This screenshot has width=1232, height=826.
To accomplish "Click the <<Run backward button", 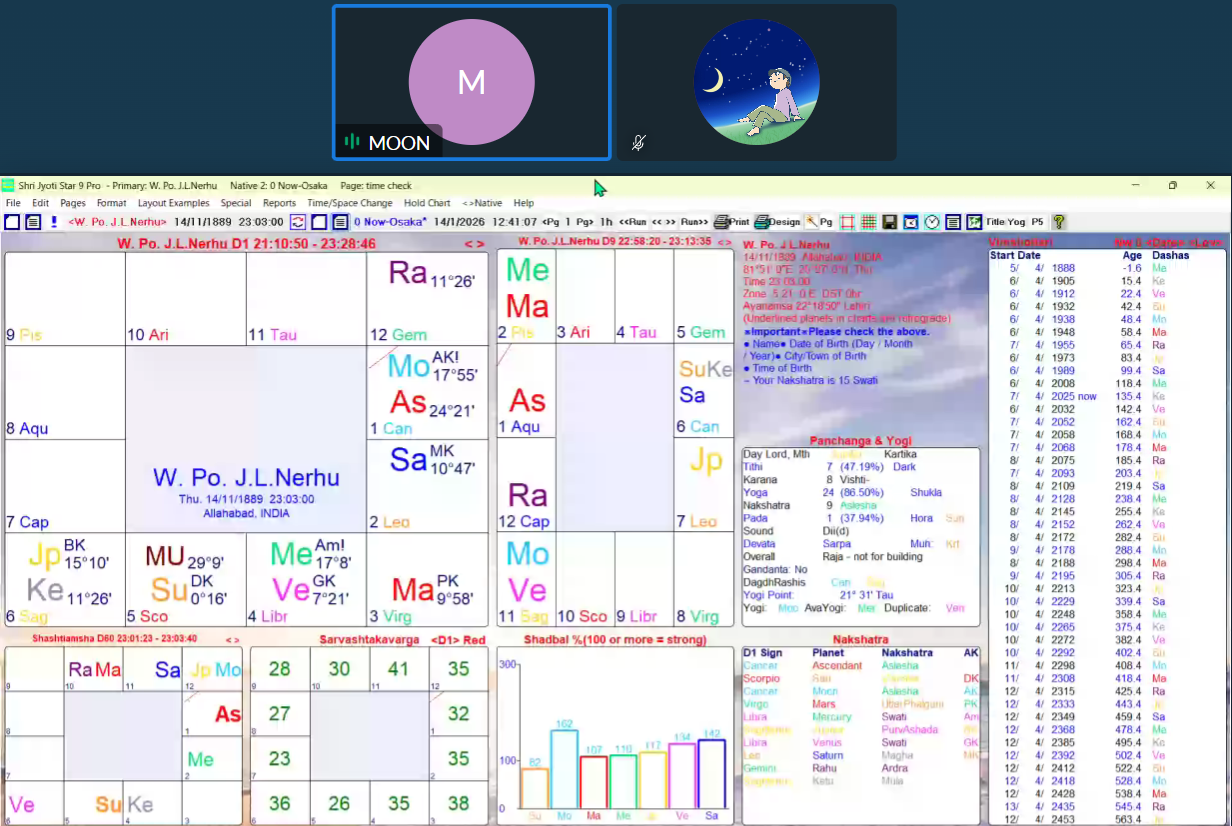I will [x=633, y=222].
